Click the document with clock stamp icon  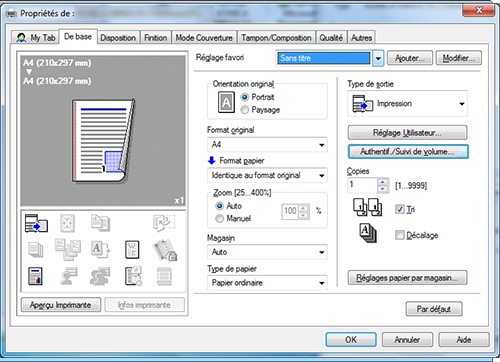(133, 276)
